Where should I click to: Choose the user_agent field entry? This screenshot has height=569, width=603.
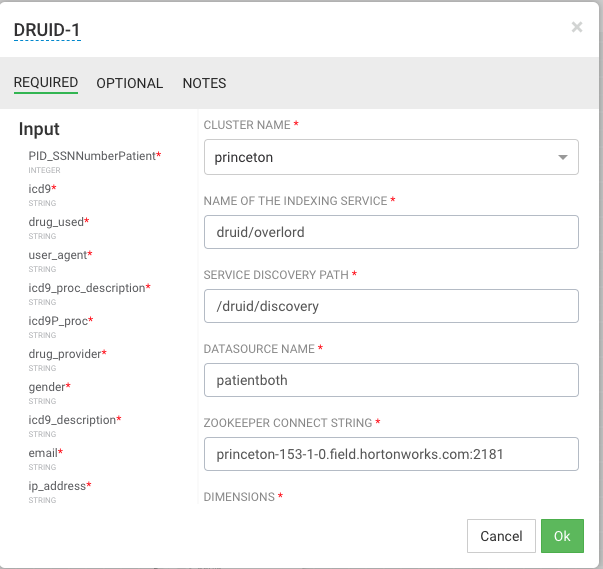pyautogui.click(x=58, y=255)
